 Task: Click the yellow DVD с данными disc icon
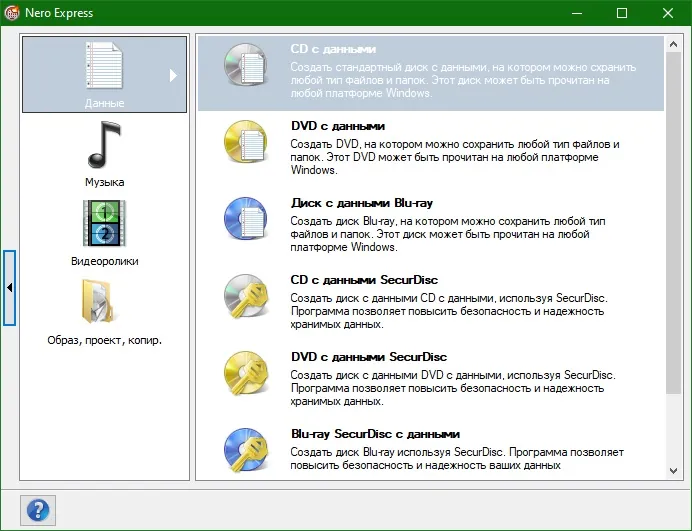pyautogui.click(x=246, y=142)
